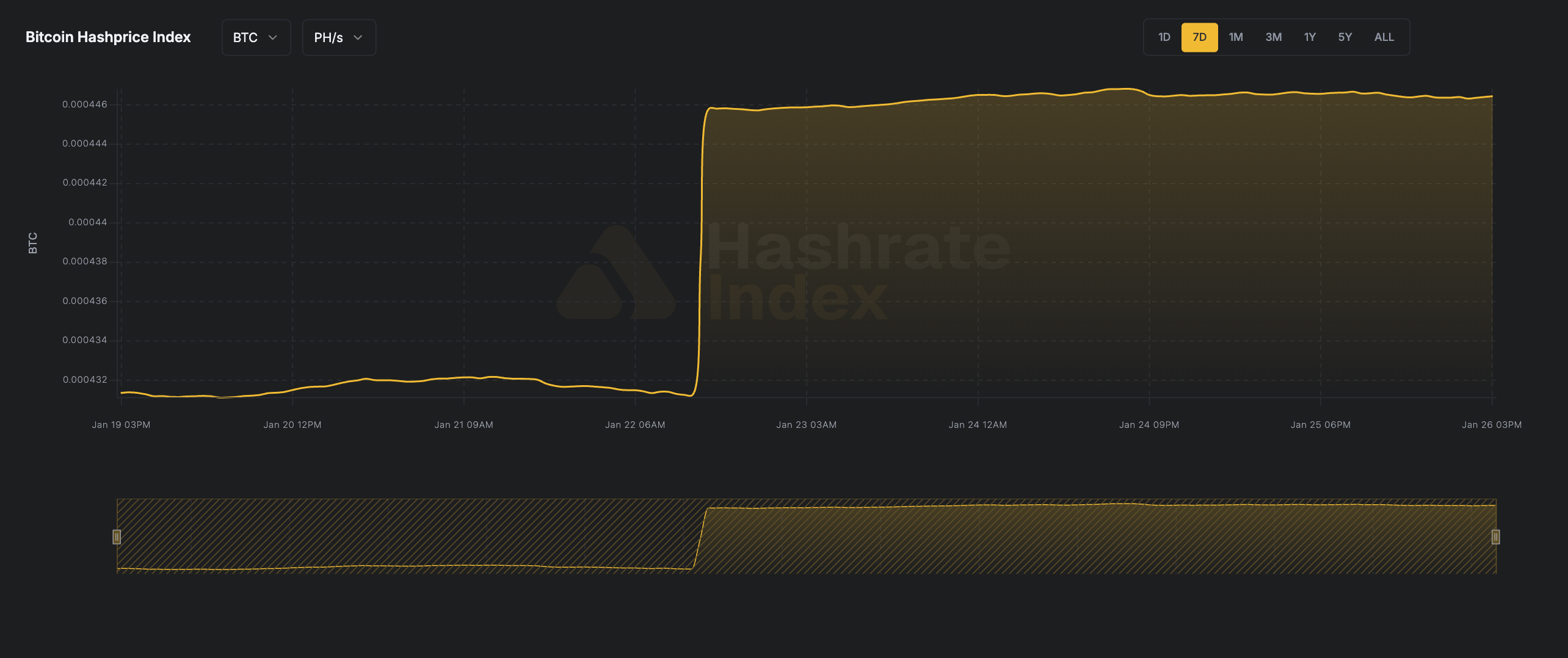Viewport: 1568px width, 658px height.
Task: Click the ALL time range button
Action: point(1384,37)
